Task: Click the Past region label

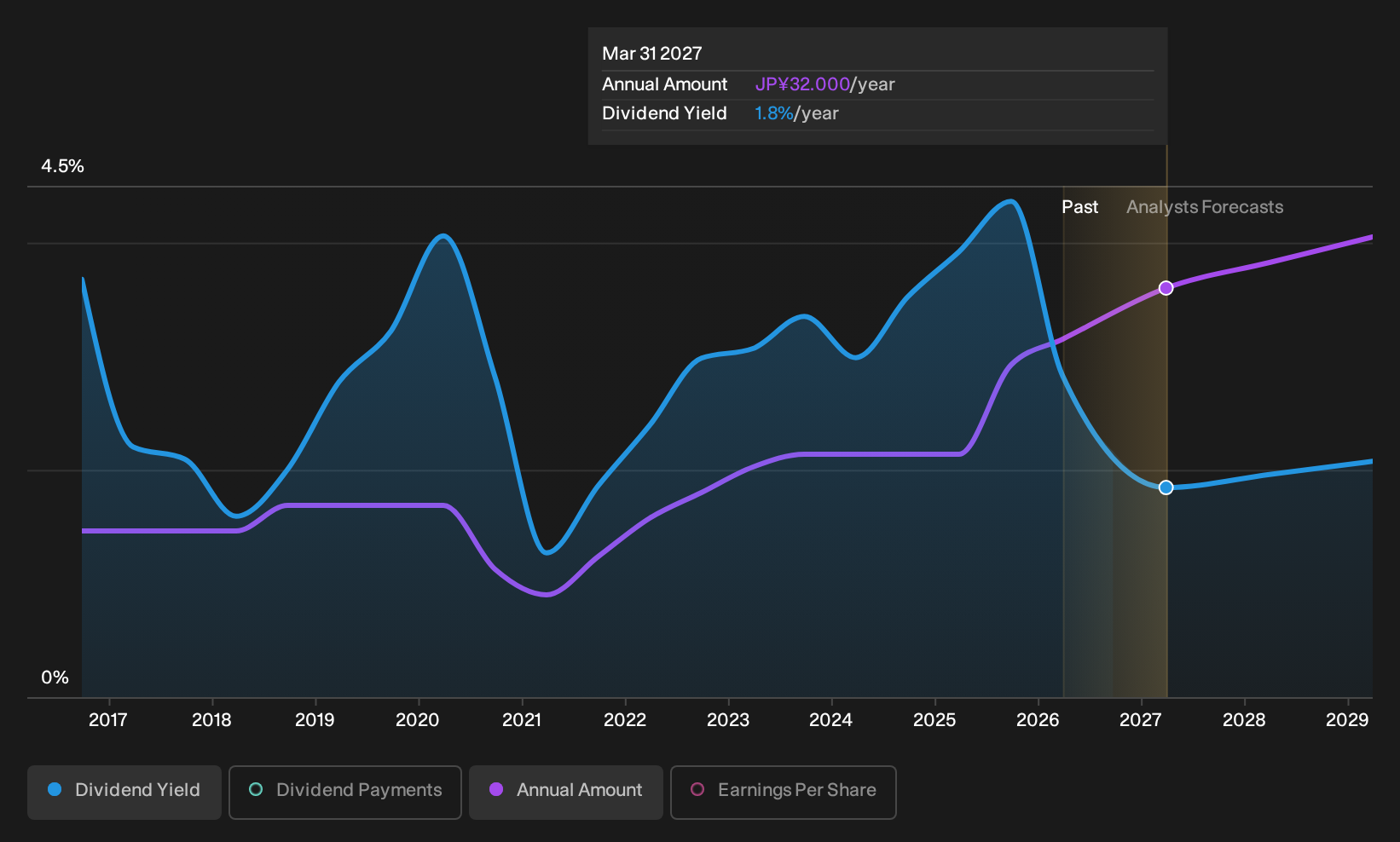Action: (x=1079, y=207)
